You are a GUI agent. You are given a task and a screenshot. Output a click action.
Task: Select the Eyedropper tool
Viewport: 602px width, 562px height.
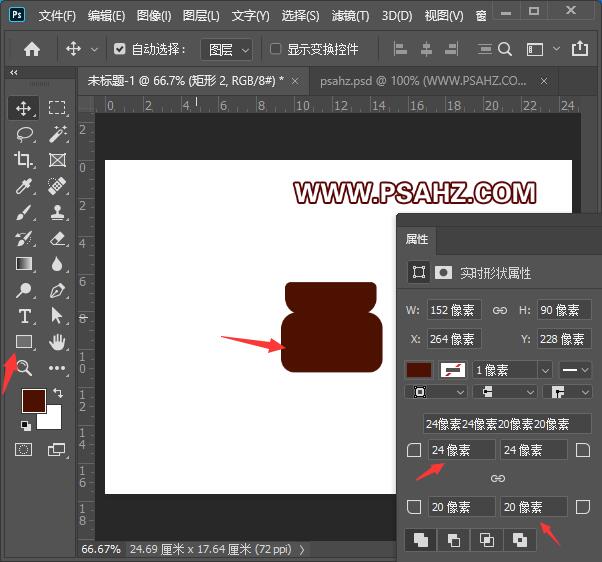(24, 187)
